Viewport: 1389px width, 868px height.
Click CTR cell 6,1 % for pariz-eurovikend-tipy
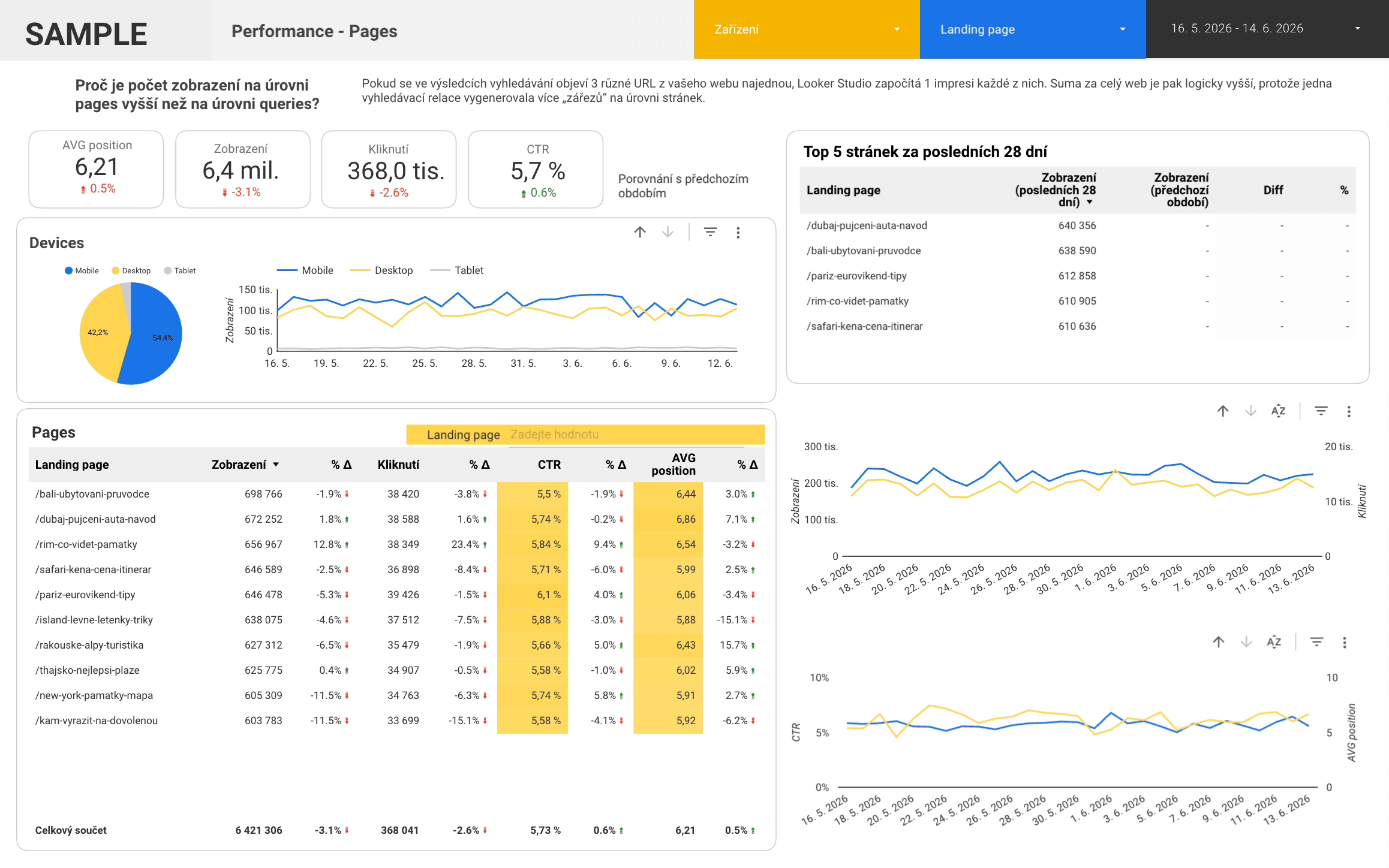click(533, 595)
